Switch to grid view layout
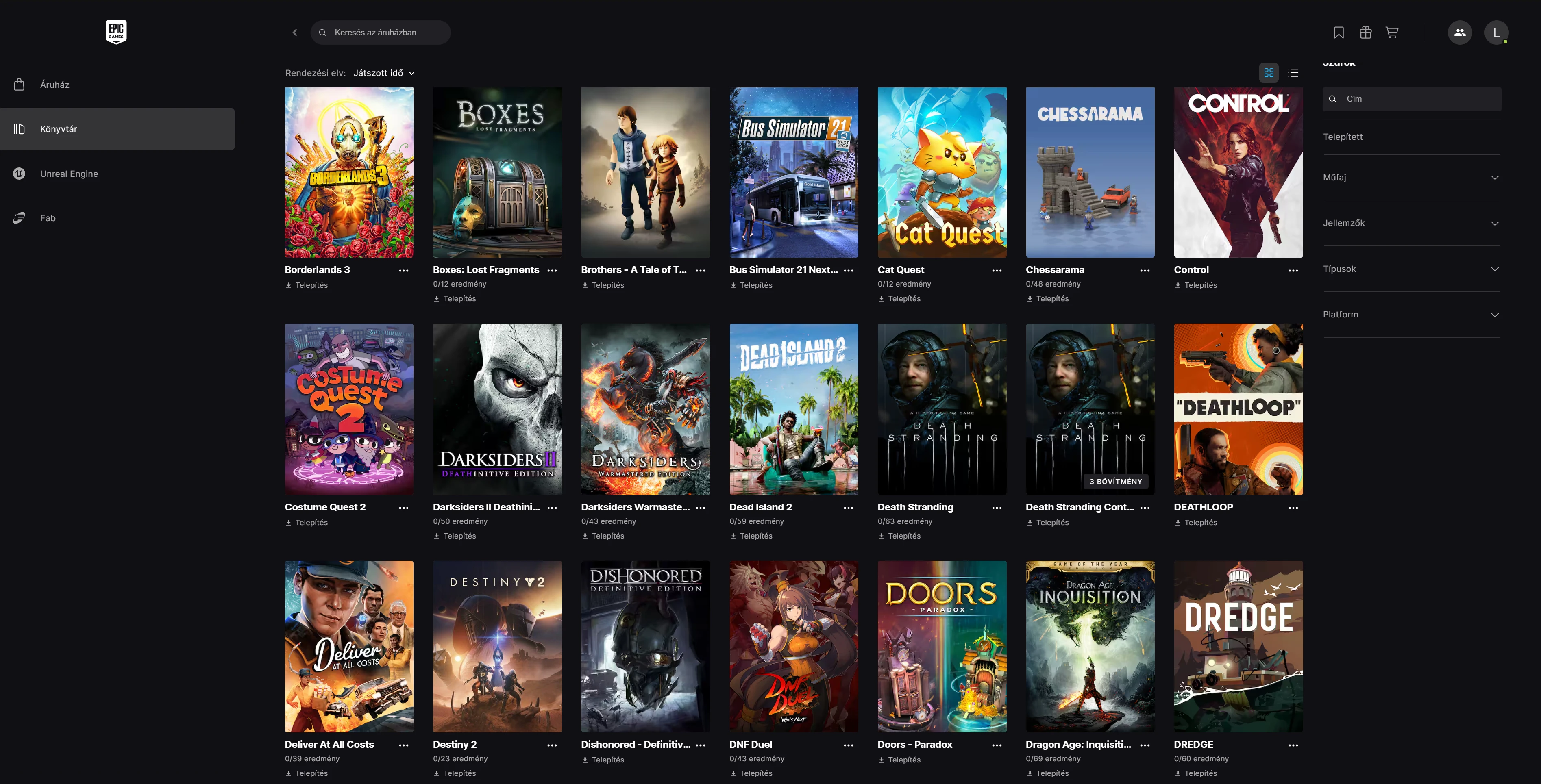1541x784 pixels. (x=1269, y=73)
